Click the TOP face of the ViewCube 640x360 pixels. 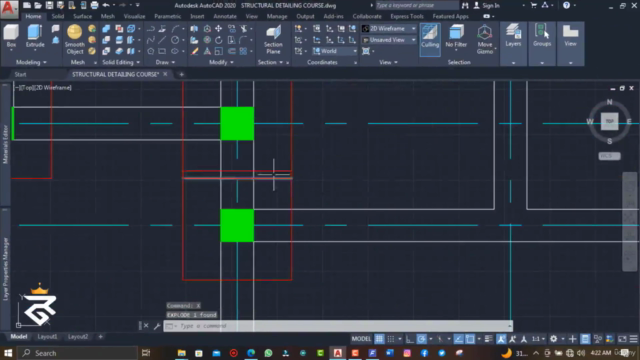point(609,121)
